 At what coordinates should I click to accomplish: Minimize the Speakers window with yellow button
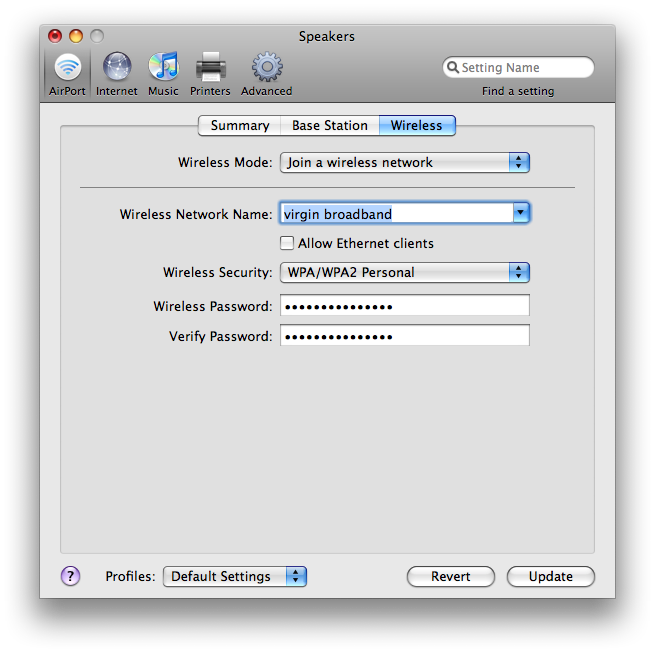pos(76,36)
